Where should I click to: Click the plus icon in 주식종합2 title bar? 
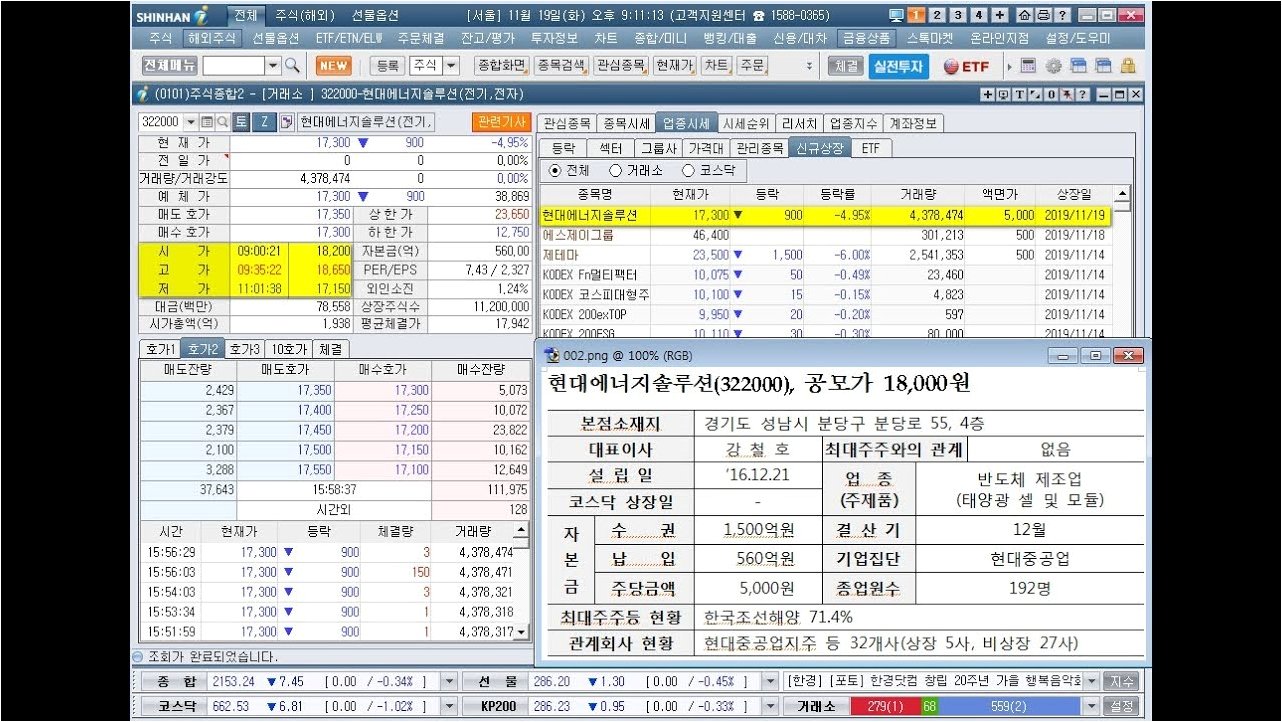point(988,94)
